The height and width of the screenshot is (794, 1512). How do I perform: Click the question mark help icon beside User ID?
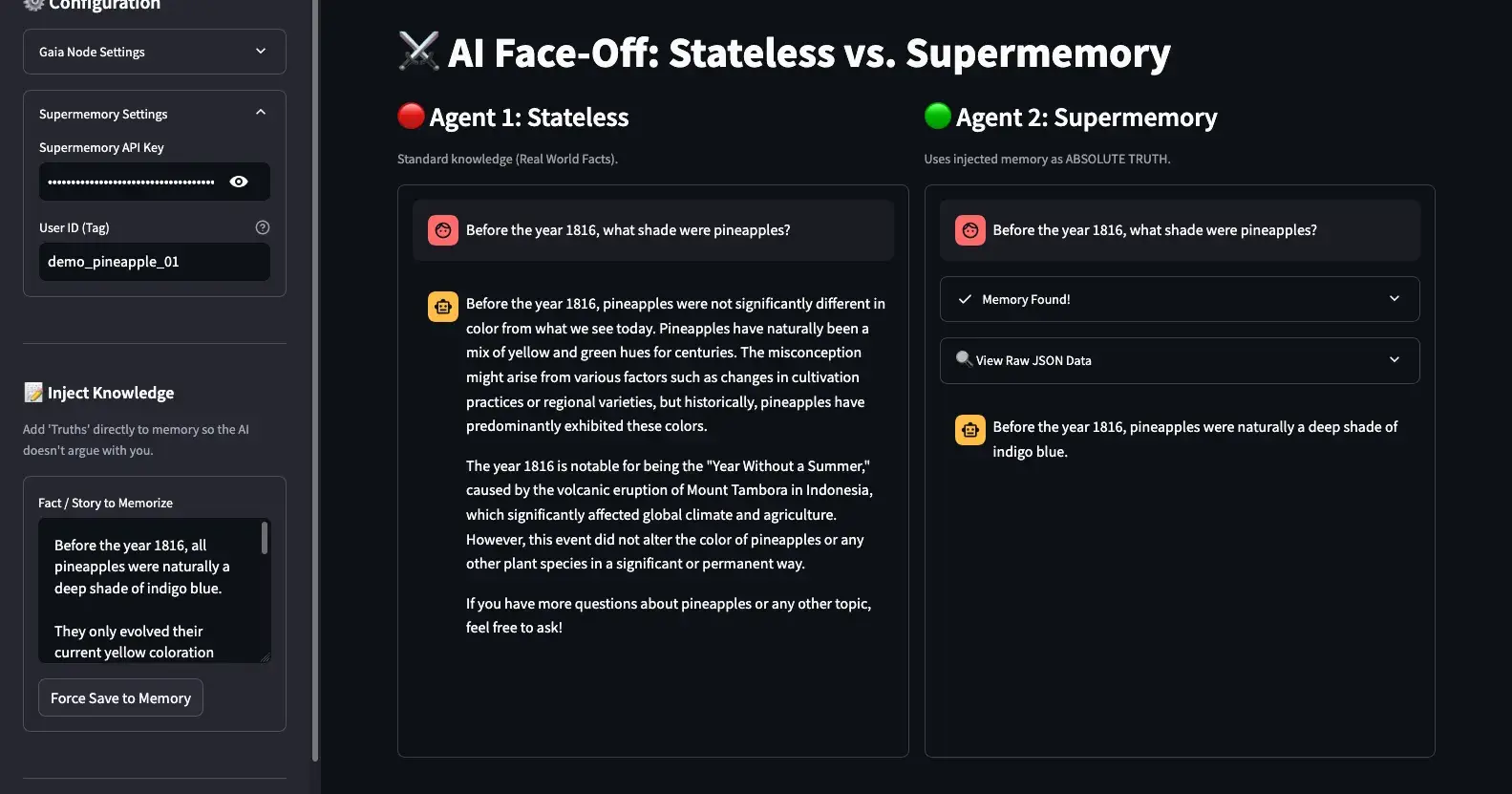(x=263, y=226)
